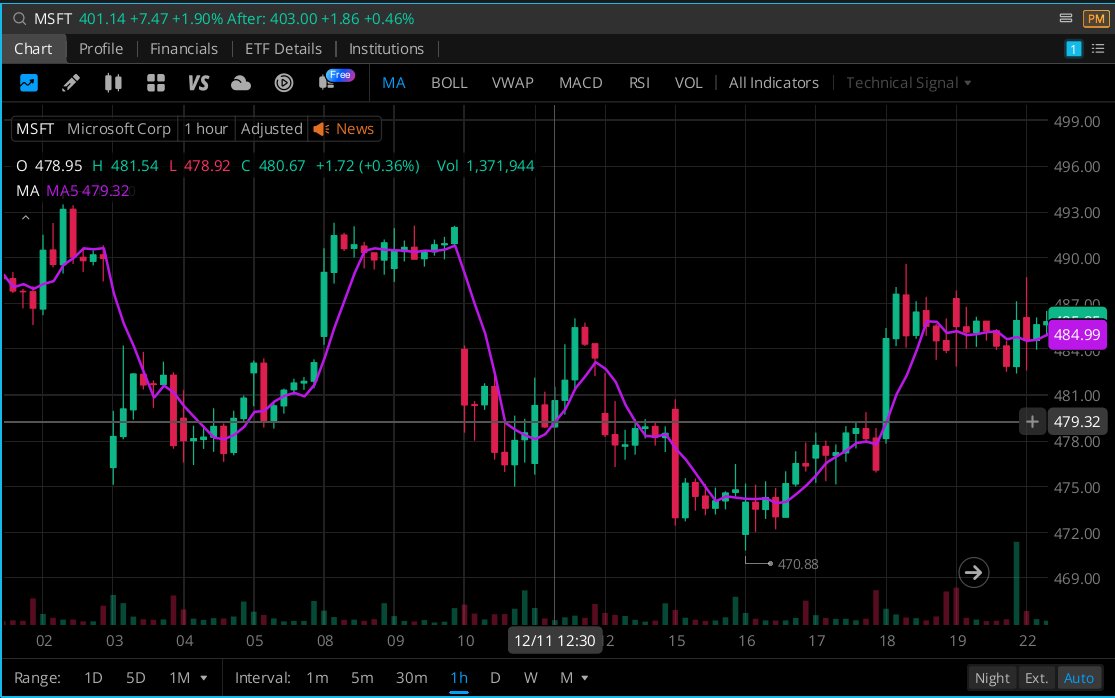Screen dimensions: 1115x698
Task: Click the search magnifier icon beside MSFT
Action: (19, 18)
